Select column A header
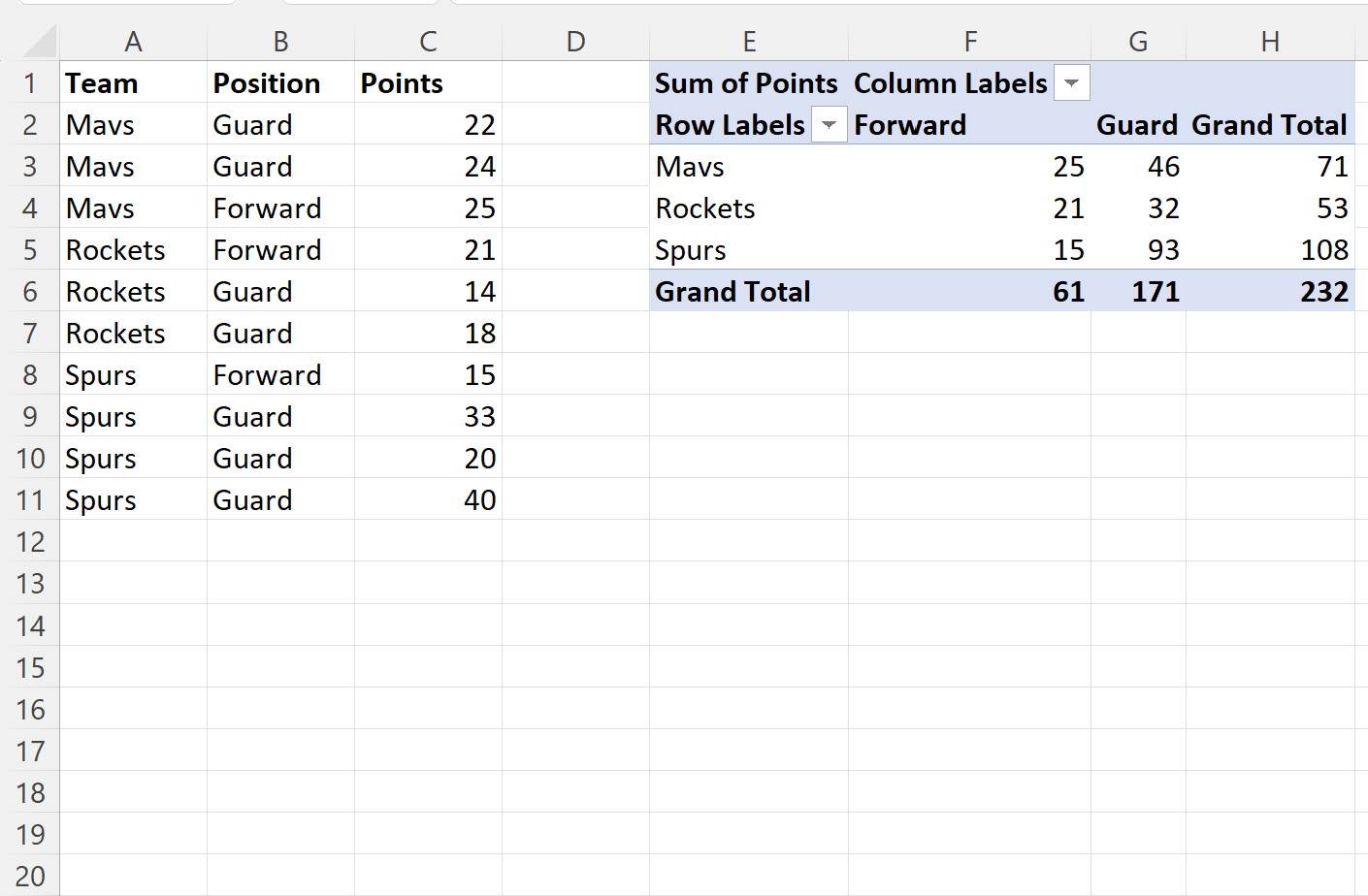The width and height of the screenshot is (1368, 896). [x=134, y=42]
